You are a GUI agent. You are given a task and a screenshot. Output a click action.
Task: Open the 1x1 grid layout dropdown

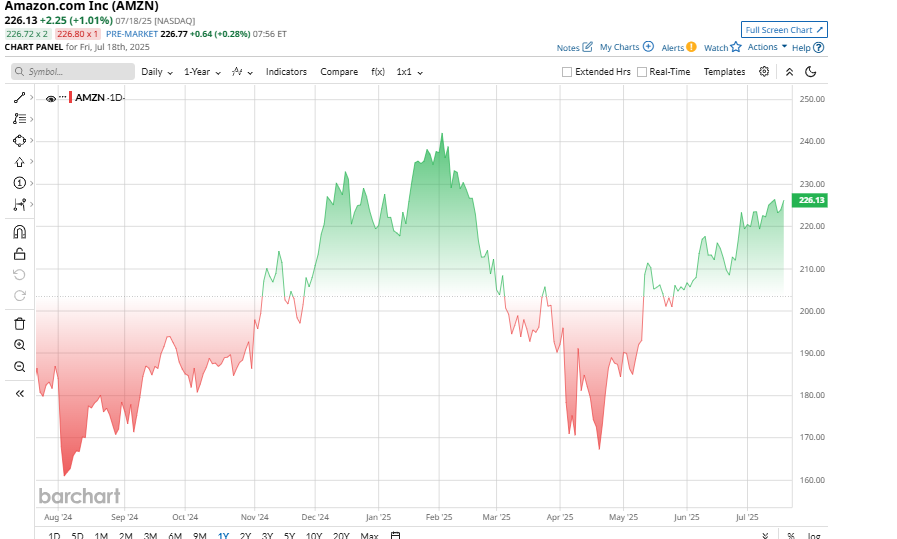pyautogui.click(x=410, y=72)
